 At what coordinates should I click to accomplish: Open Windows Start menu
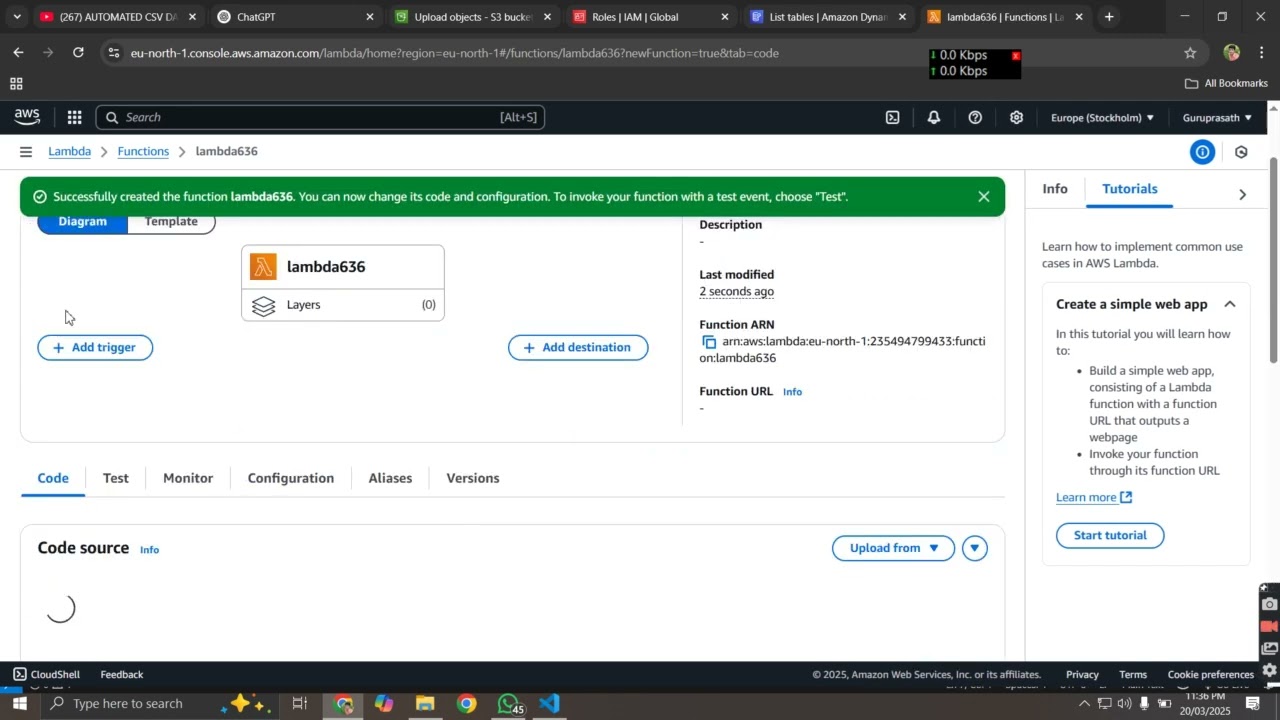click(19, 704)
